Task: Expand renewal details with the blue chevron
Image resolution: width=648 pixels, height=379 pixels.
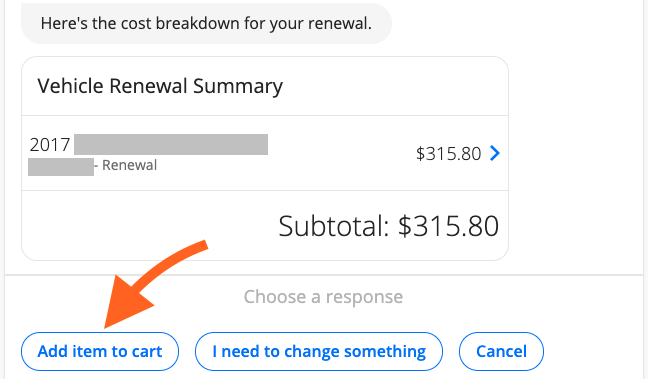Action: (x=495, y=153)
